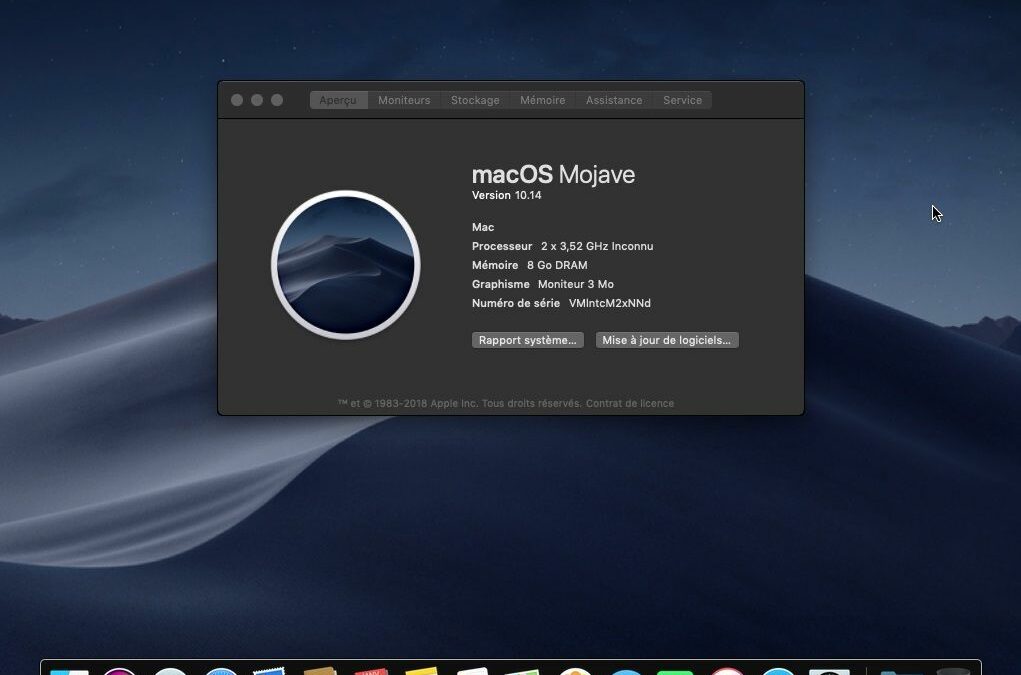Go to the Assistance tab
1021x675 pixels.
[614, 100]
